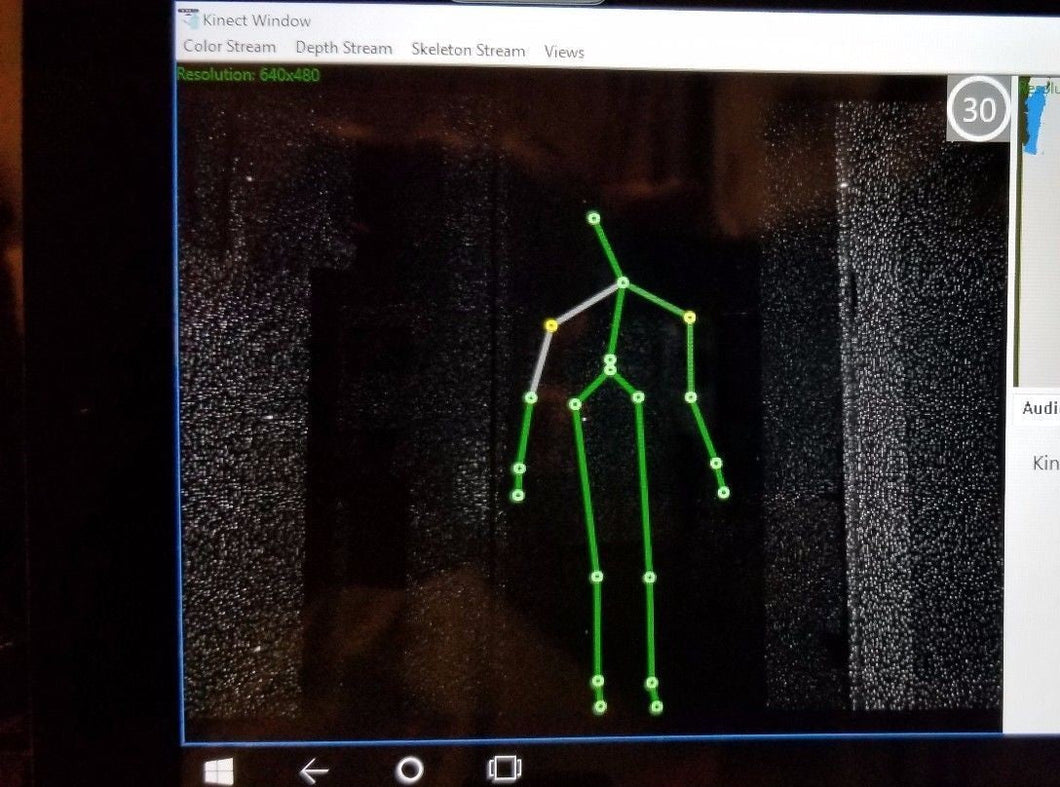Click the taskbar Back arrow
The width and height of the screenshot is (1060, 787).
[314, 769]
